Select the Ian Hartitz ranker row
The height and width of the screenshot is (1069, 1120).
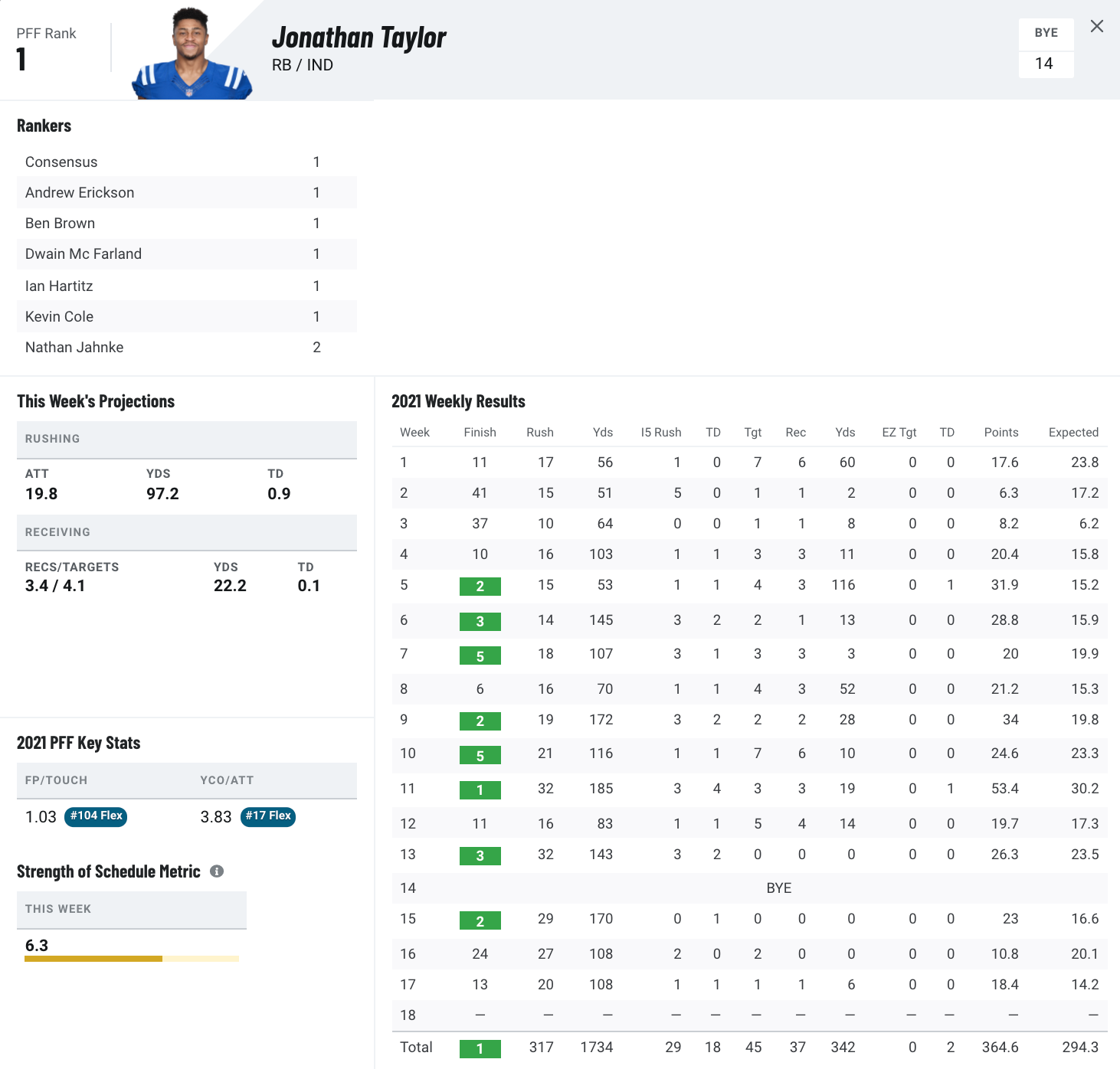187,286
